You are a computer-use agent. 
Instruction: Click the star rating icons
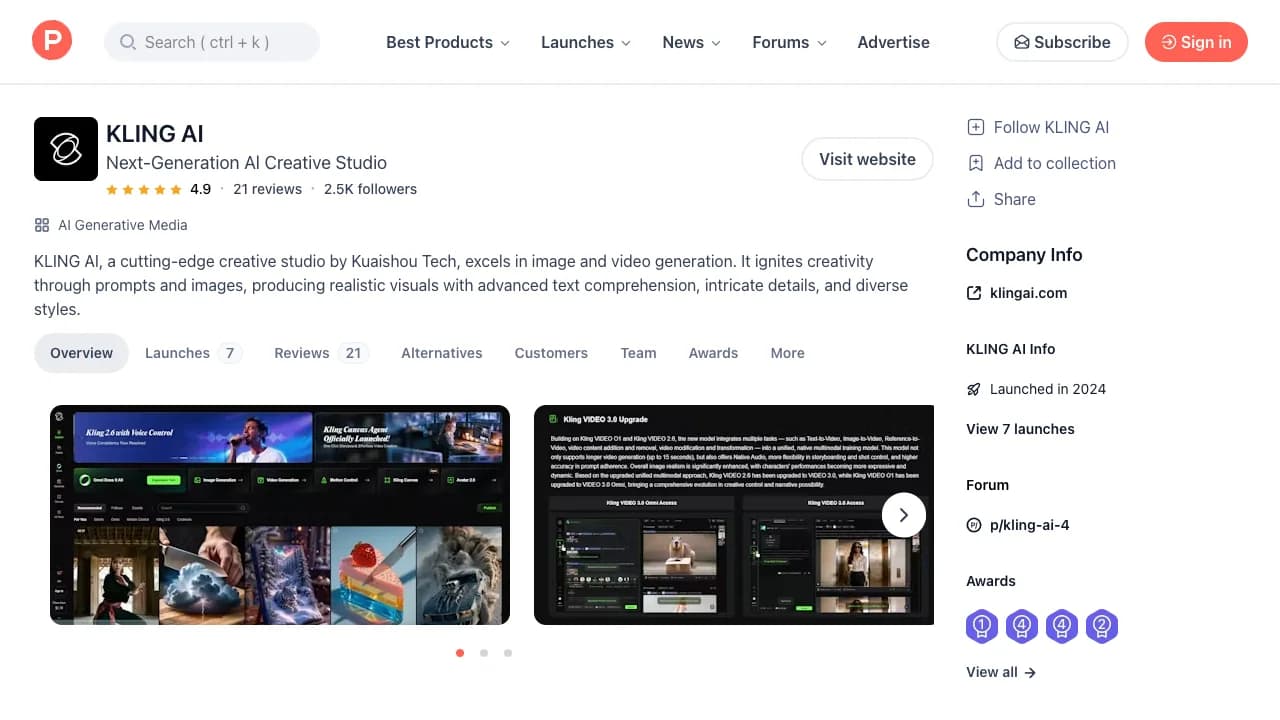point(144,189)
